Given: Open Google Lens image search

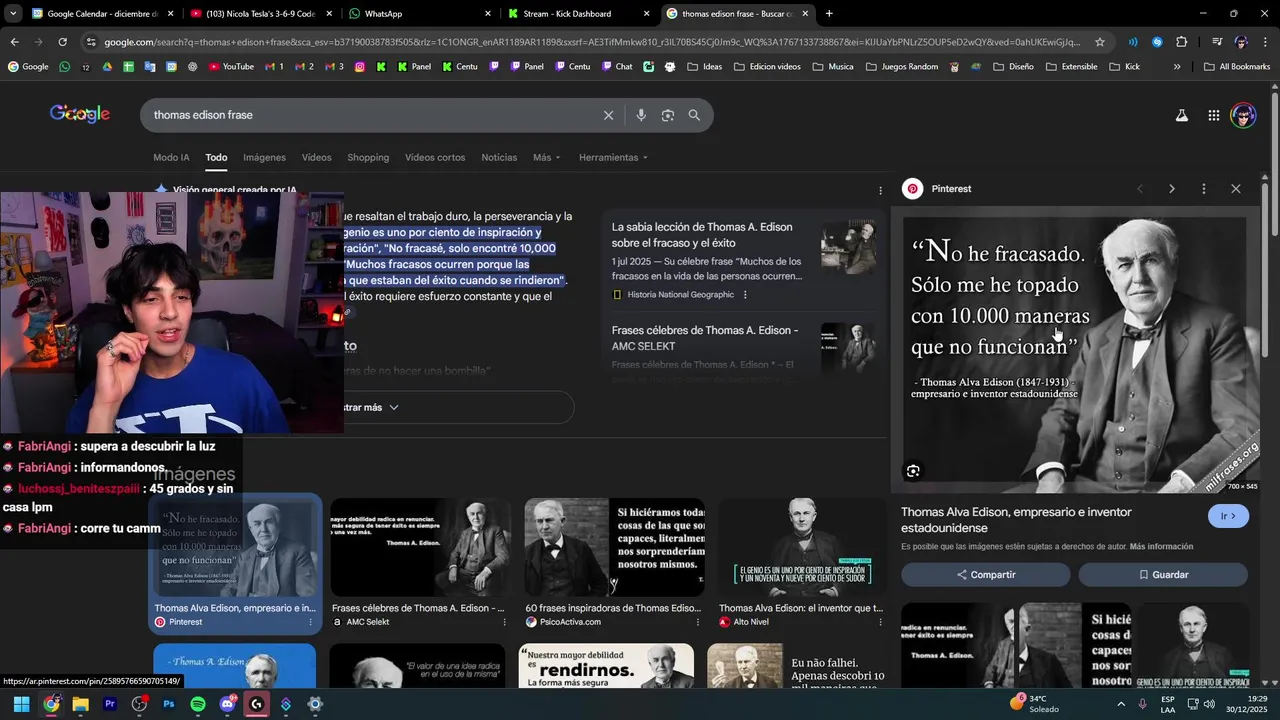Looking at the screenshot, I should pos(668,115).
